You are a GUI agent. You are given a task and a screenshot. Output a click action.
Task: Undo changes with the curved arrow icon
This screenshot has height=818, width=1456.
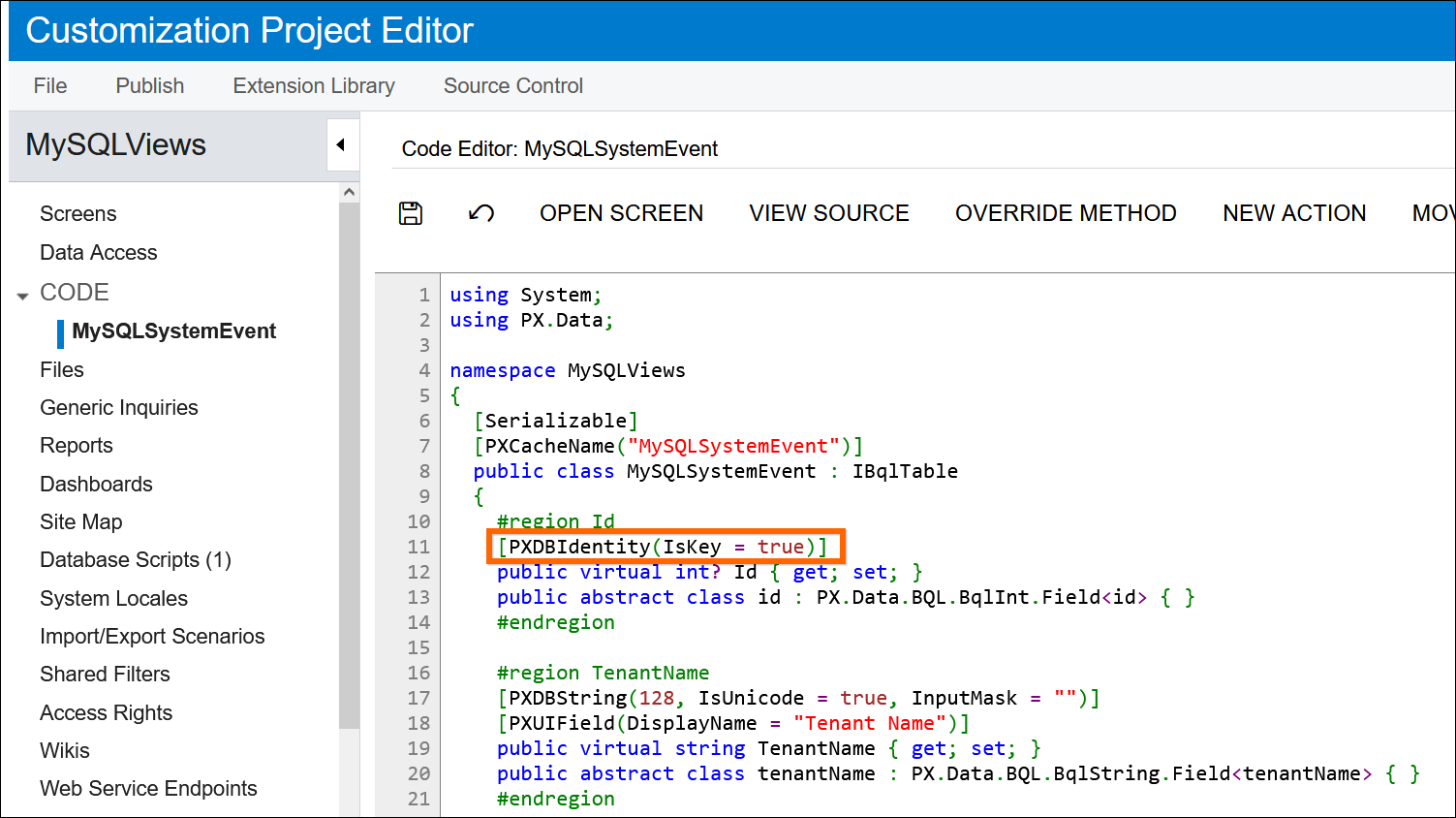[x=481, y=213]
